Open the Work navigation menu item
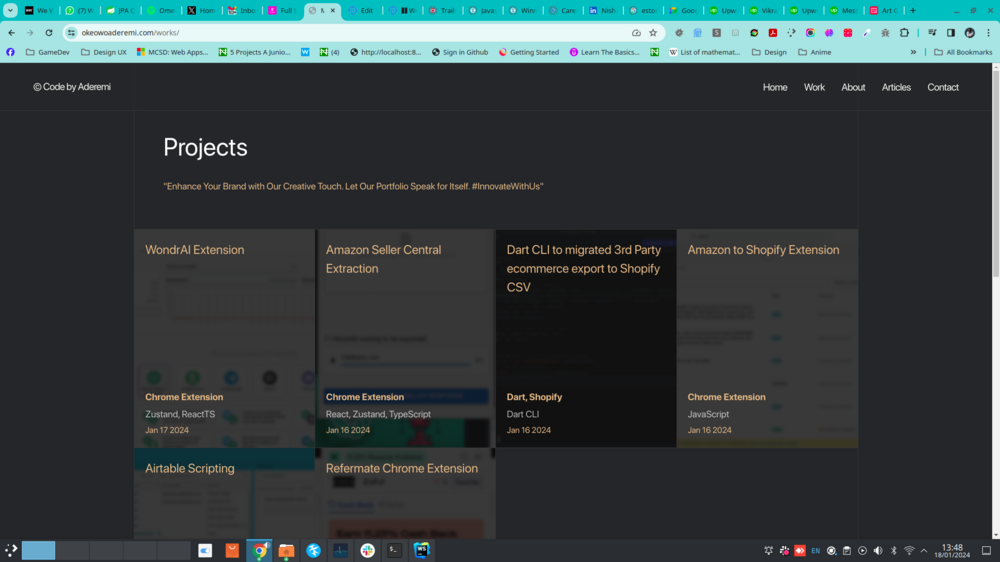This screenshot has width=1000, height=562. 814,87
